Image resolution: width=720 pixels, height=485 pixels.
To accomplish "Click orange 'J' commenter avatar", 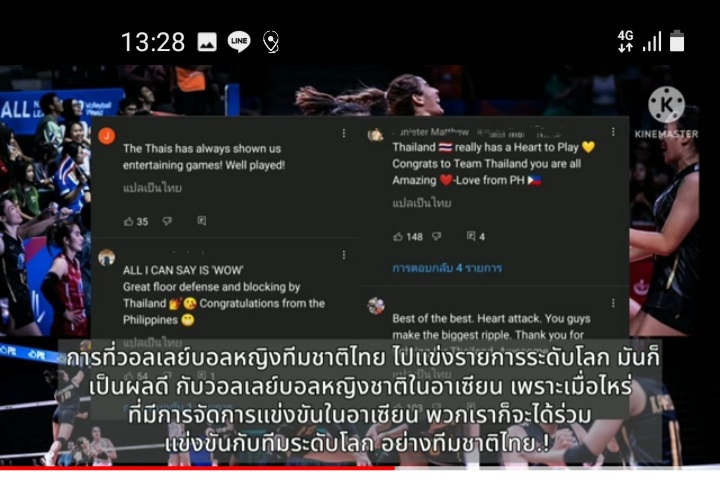I will pyautogui.click(x=107, y=136).
